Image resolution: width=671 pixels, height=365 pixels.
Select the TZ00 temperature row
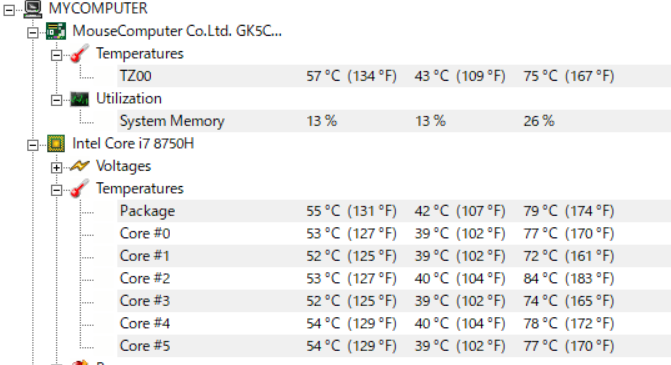(x=394, y=76)
